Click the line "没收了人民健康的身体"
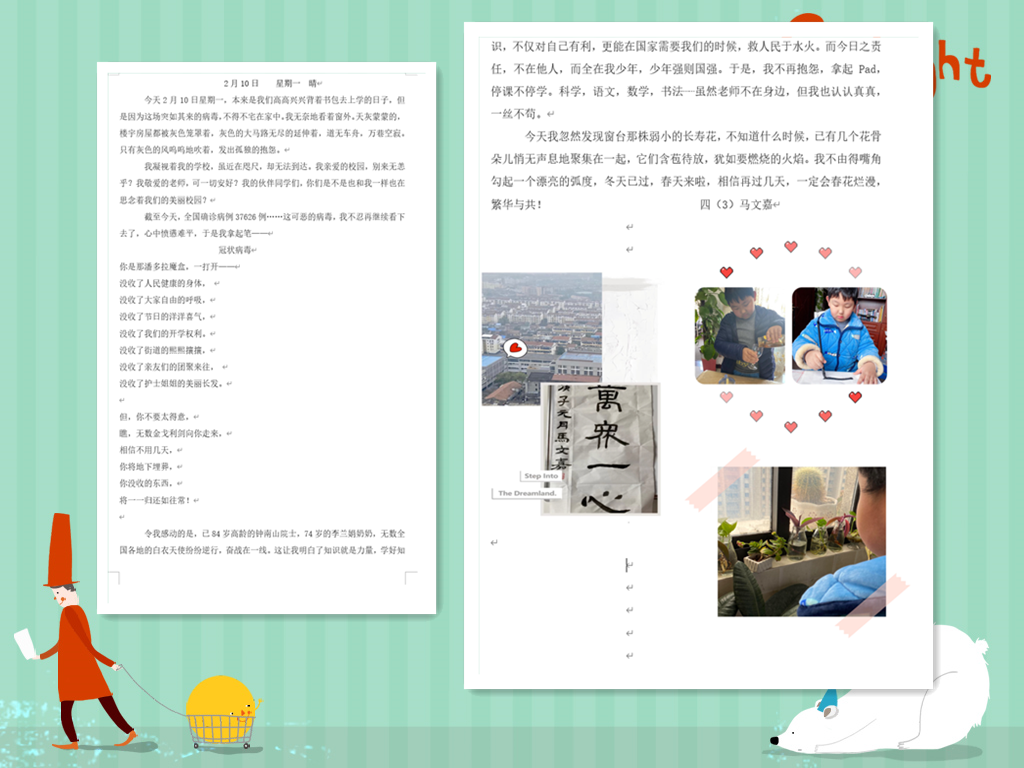Image resolution: width=1024 pixels, height=768 pixels. 163,283
